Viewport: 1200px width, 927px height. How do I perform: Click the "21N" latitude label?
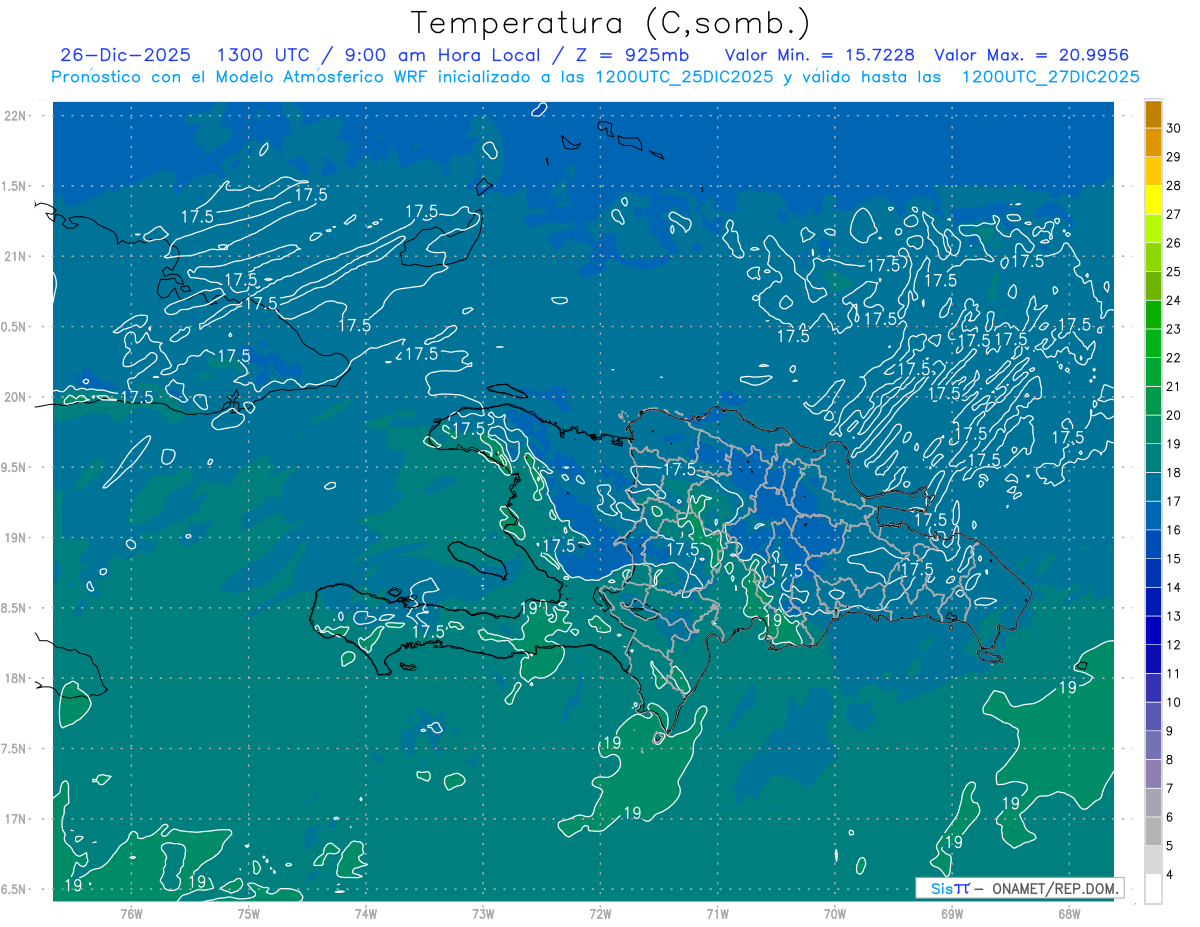(15, 256)
